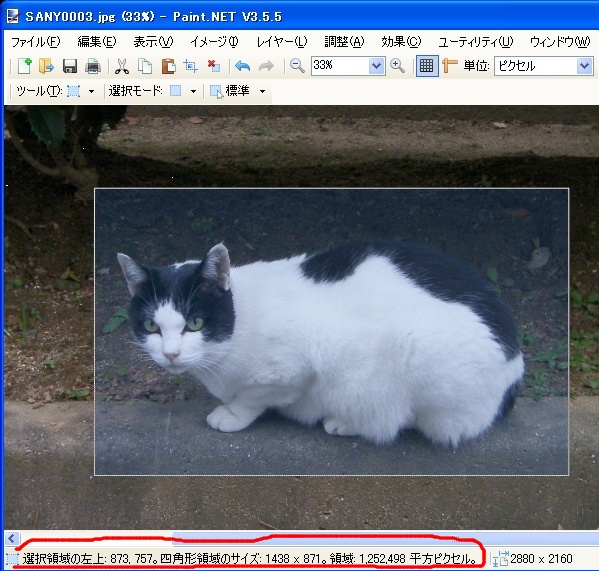The height and width of the screenshot is (571, 599).
Task: Crop to selection icon
Action: pyautogui.click(x=191, y=66)
